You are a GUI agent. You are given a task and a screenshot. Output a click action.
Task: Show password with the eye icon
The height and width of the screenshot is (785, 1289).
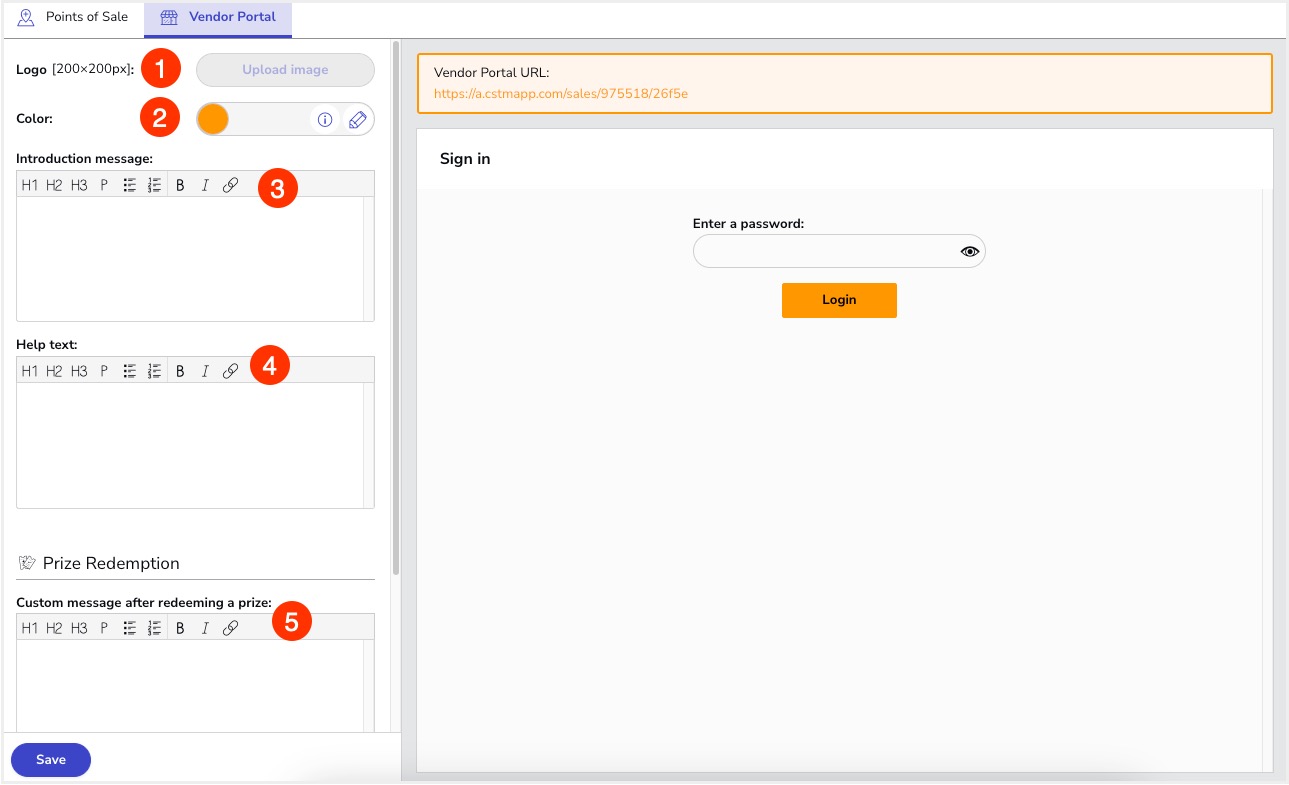968,252
